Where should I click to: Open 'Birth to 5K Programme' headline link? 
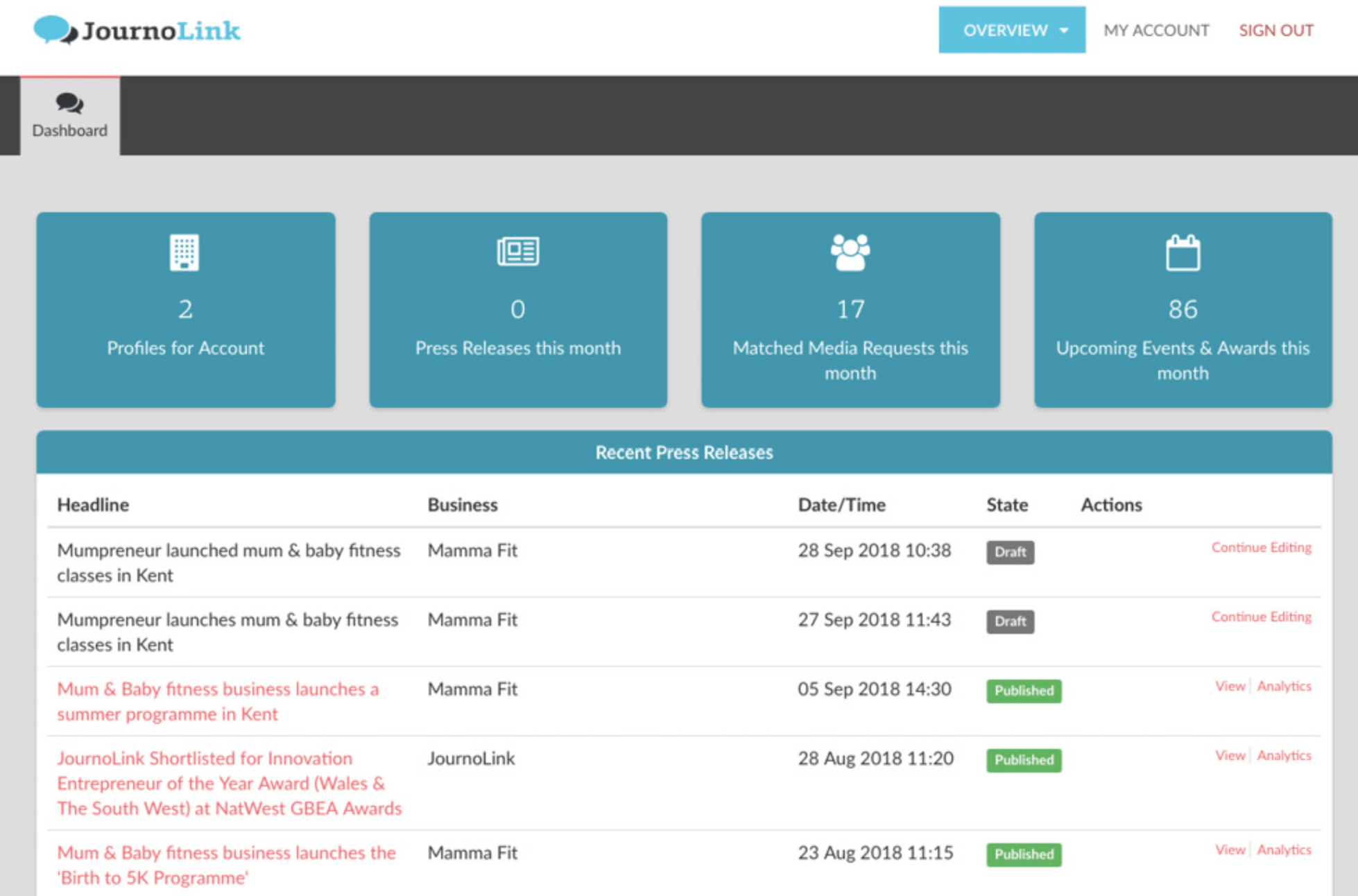tap(226, 865)
